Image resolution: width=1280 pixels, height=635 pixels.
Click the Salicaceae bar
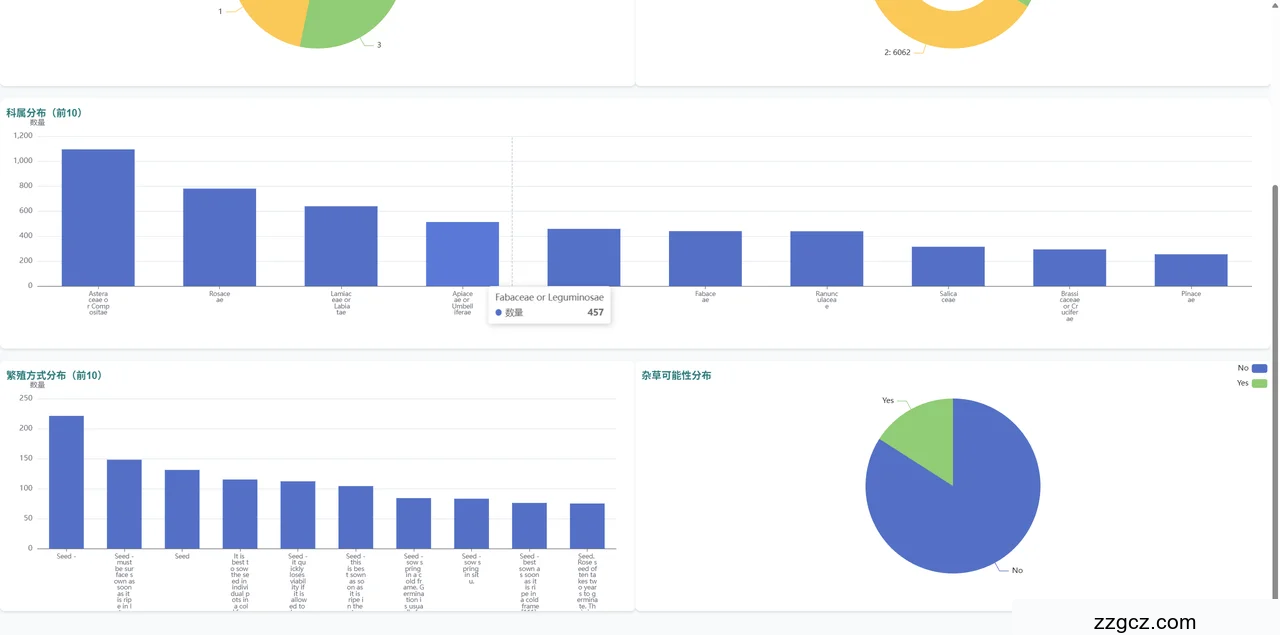click(x=948, y=266)
